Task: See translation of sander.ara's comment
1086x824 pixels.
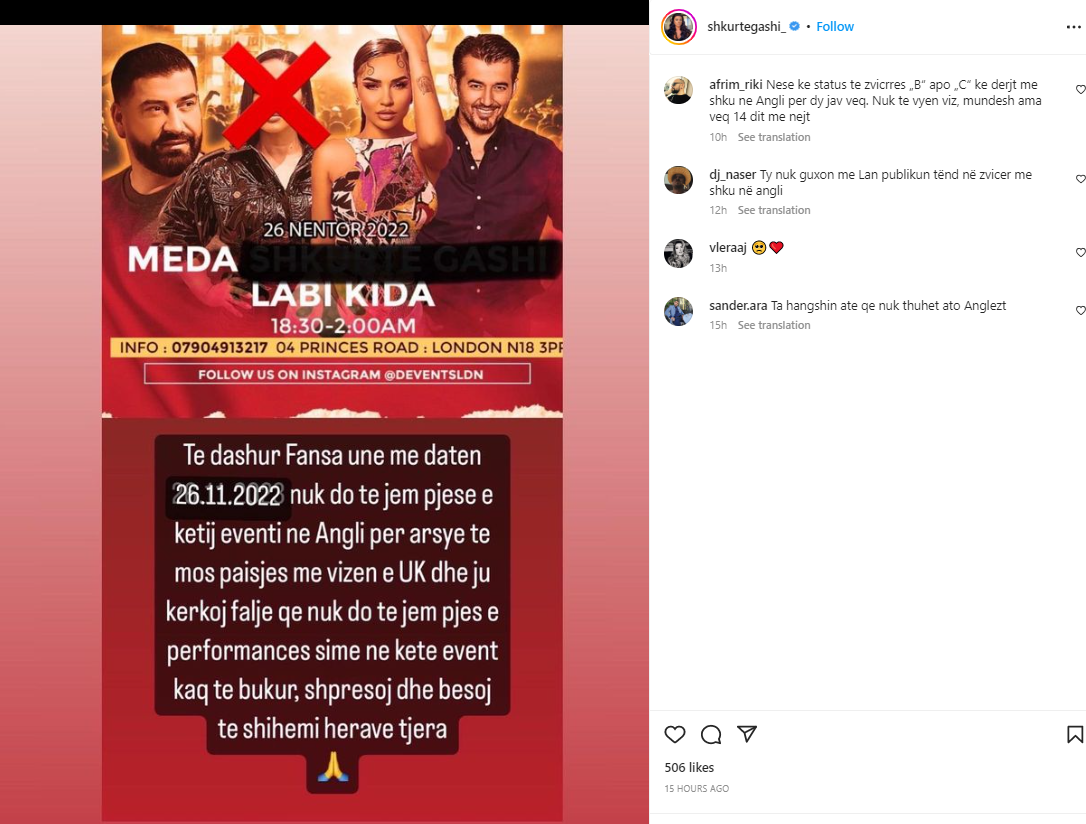Action: click(774, 325)
